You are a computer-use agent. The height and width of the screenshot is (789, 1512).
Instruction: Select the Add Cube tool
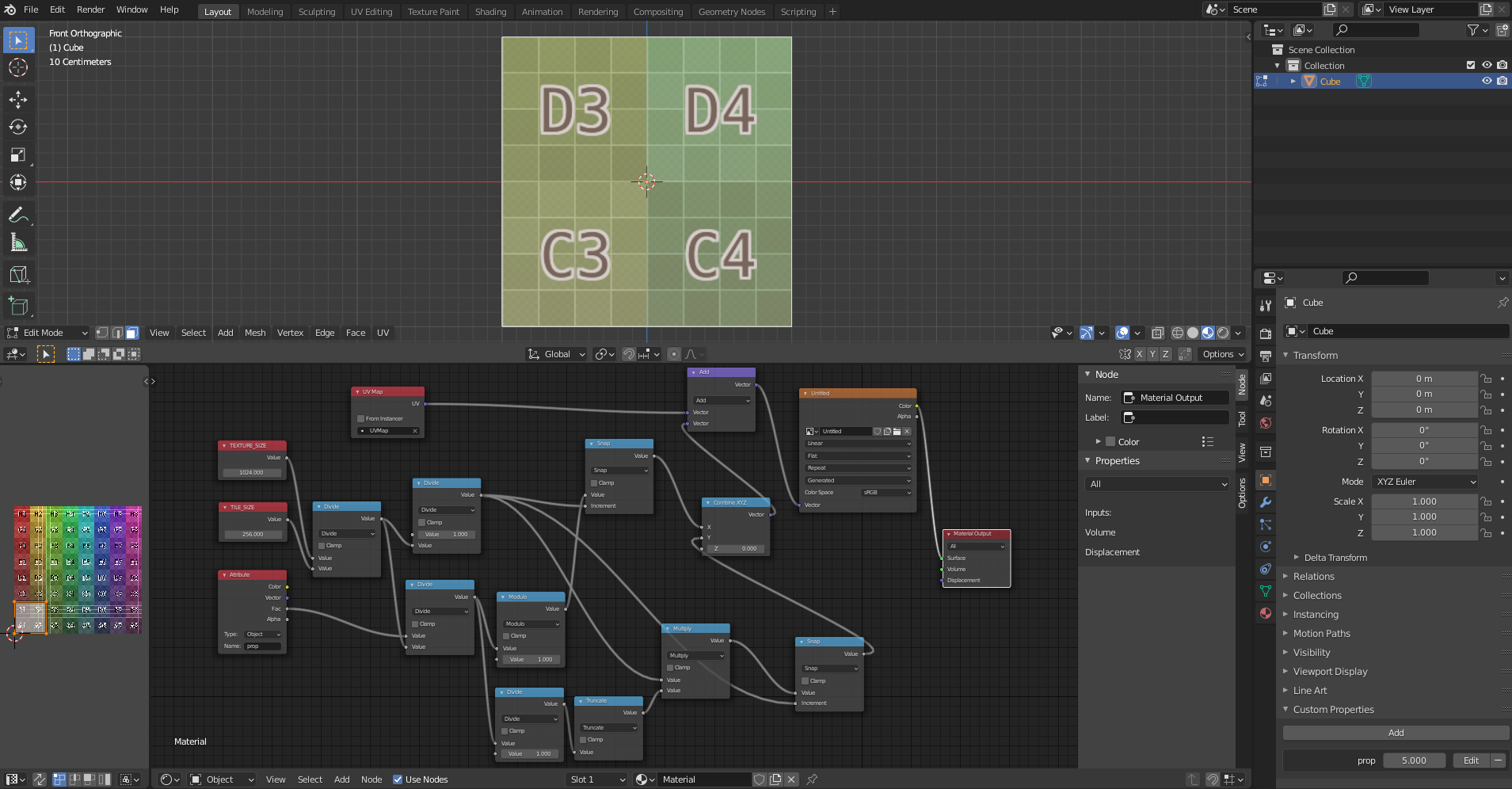(x=18, y=306)
